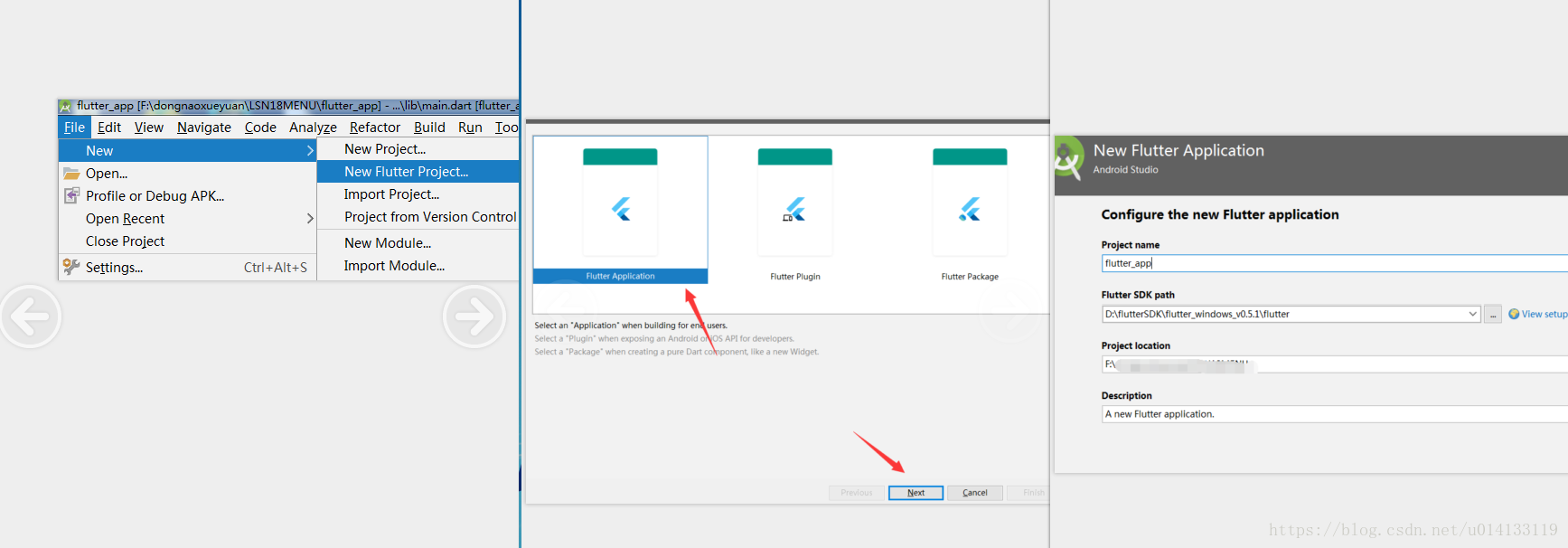Choose Open... menu entry
1568x548 pixels.
187,174
